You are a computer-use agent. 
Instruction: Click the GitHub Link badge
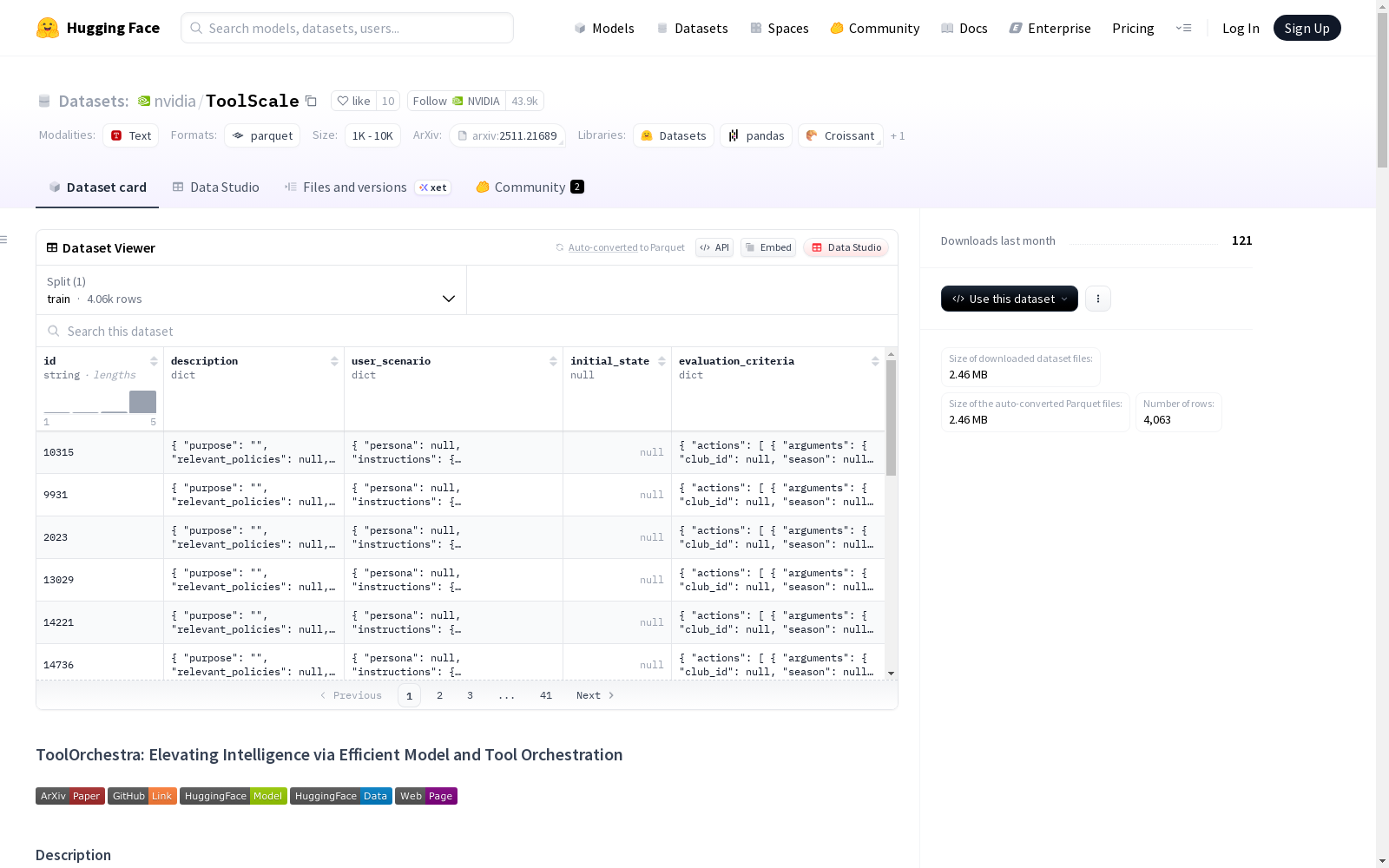click(x=142, y=796)
